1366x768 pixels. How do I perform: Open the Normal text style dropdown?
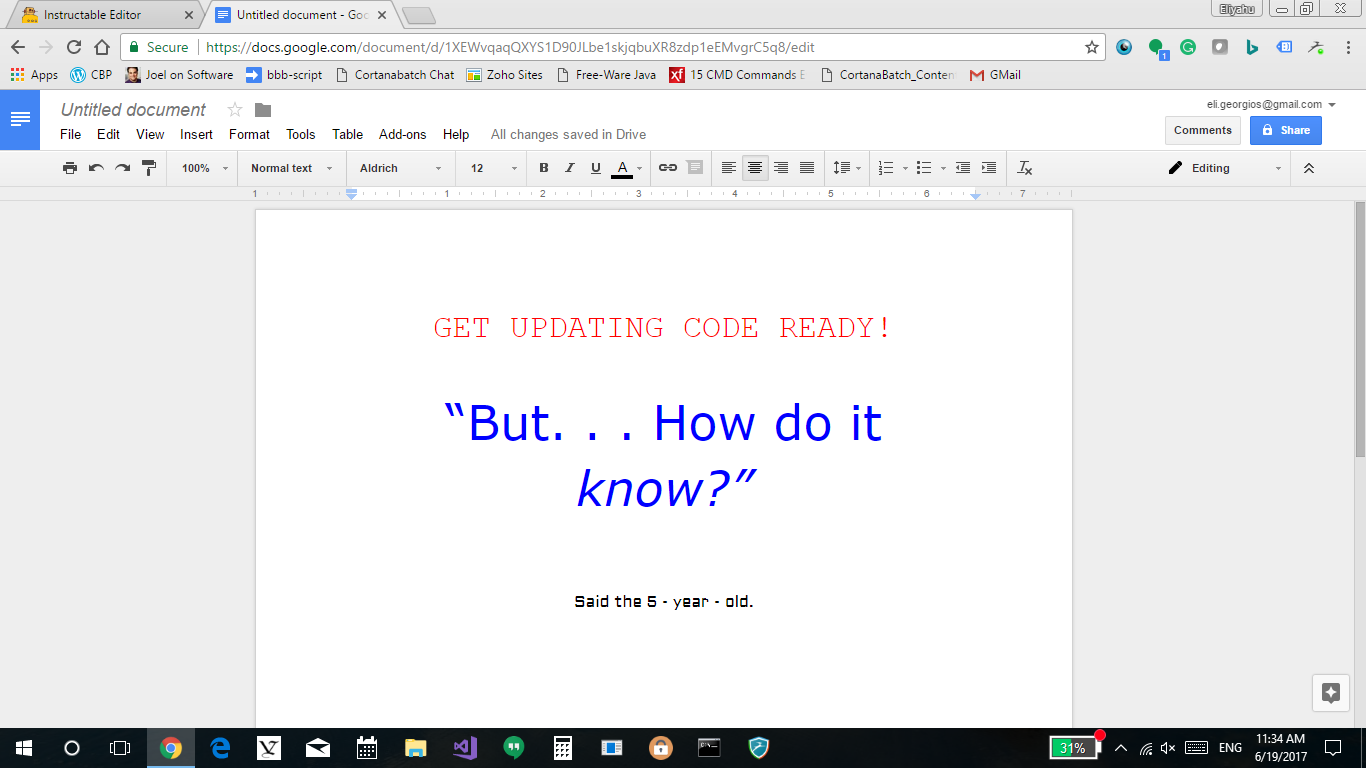(x=291, y=168)
